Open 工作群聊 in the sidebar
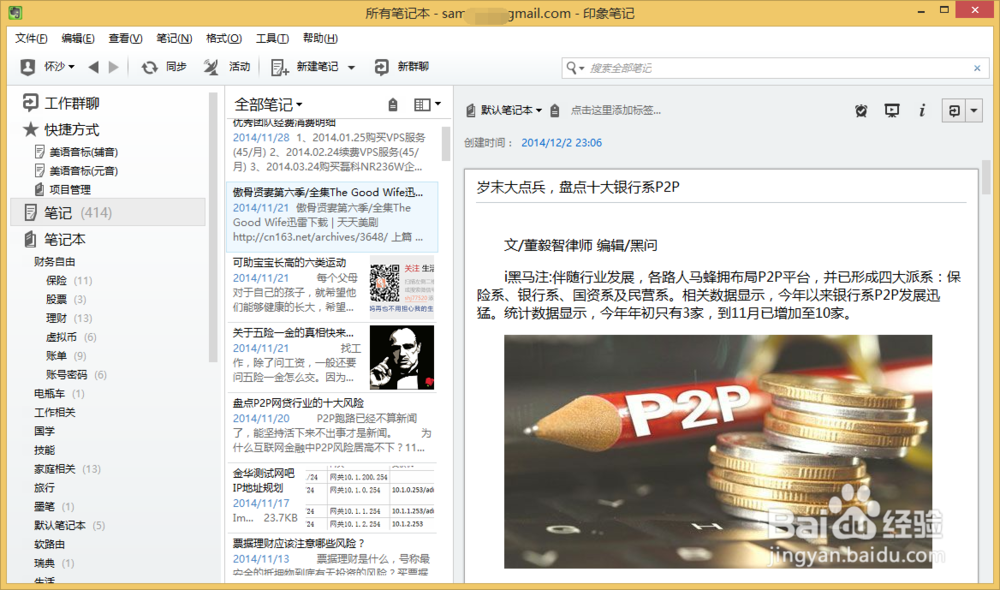Viewport: 1000px width, 590px height. pos(61,103)
